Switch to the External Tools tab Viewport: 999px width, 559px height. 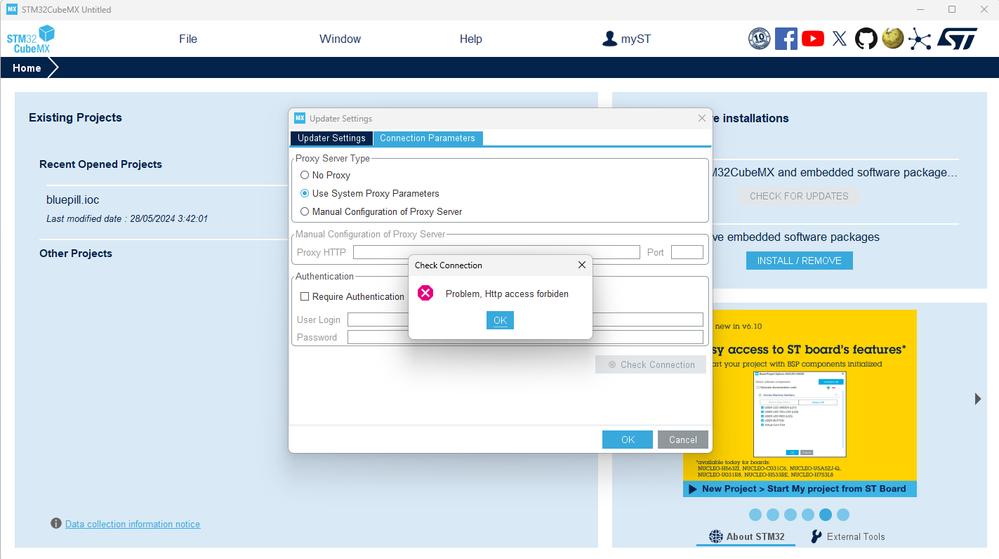(x=848, y=537)
